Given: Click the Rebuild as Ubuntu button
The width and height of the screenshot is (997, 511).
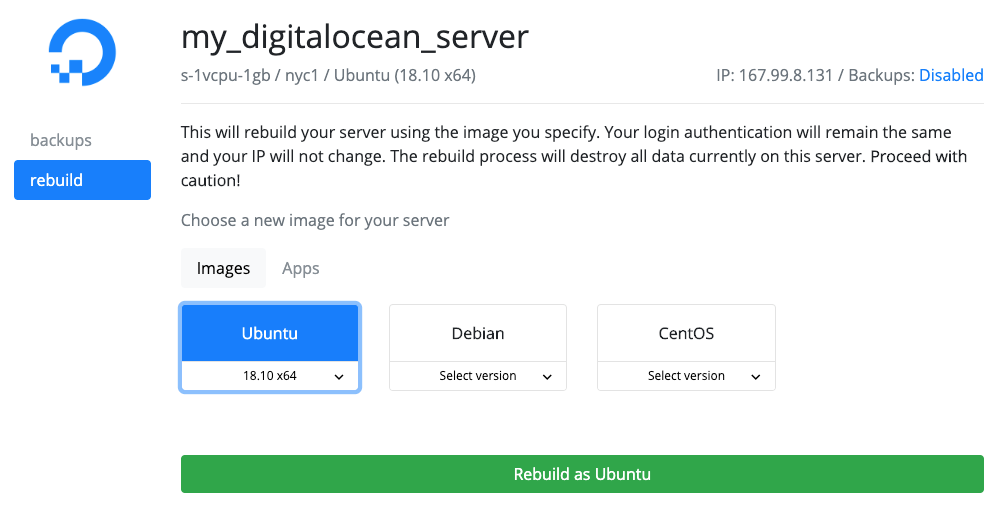Looking at the screenshot, I should tap(582, 474).
